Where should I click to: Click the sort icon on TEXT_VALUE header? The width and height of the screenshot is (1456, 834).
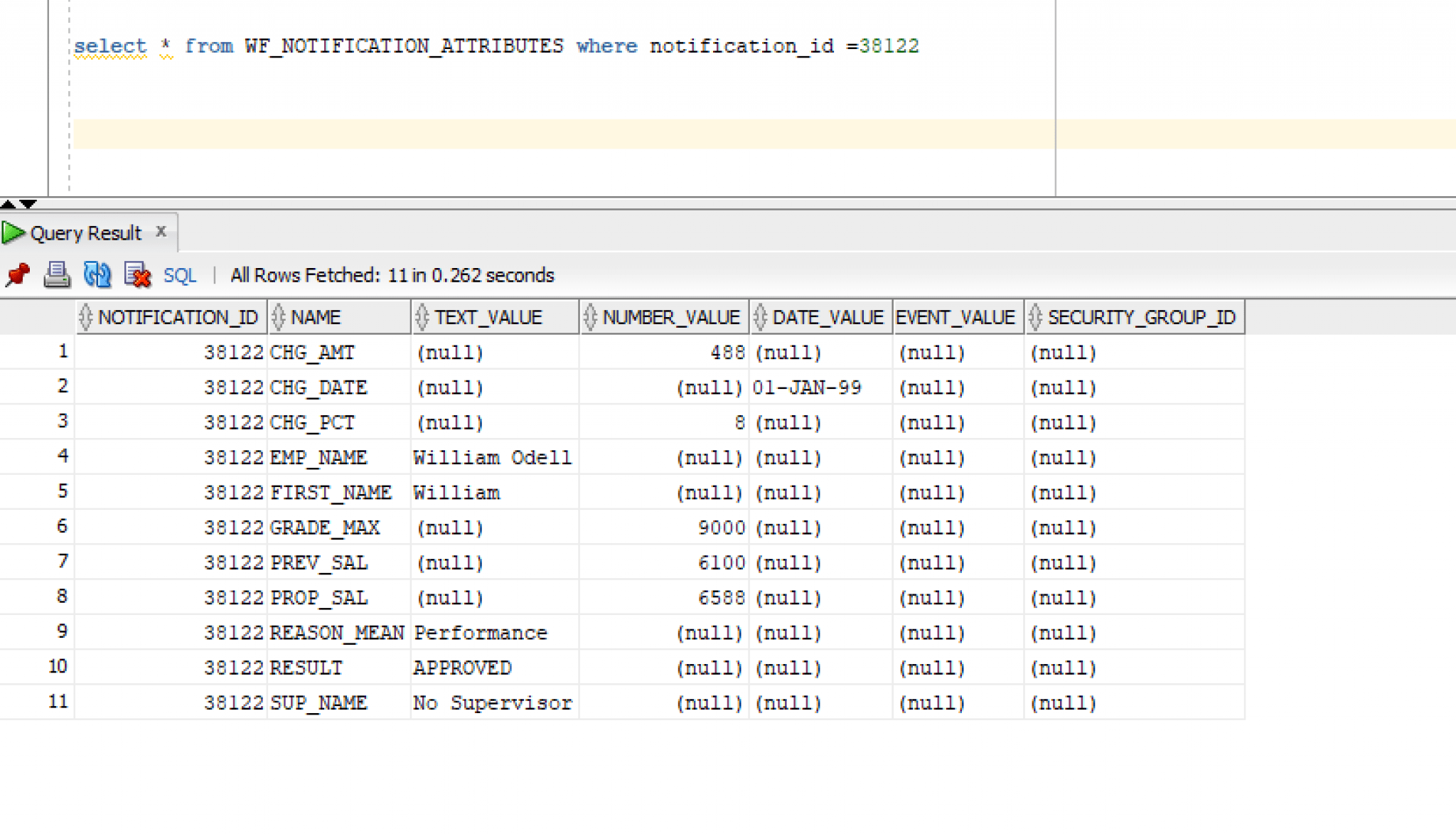coord(422,317)
